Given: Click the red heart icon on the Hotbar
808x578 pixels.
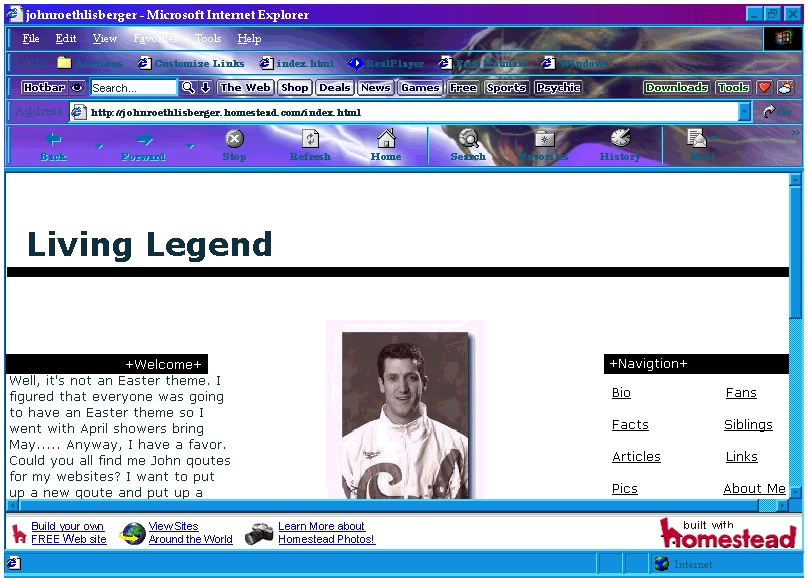Looking at the screenshot, I should [x=764, y=87].
